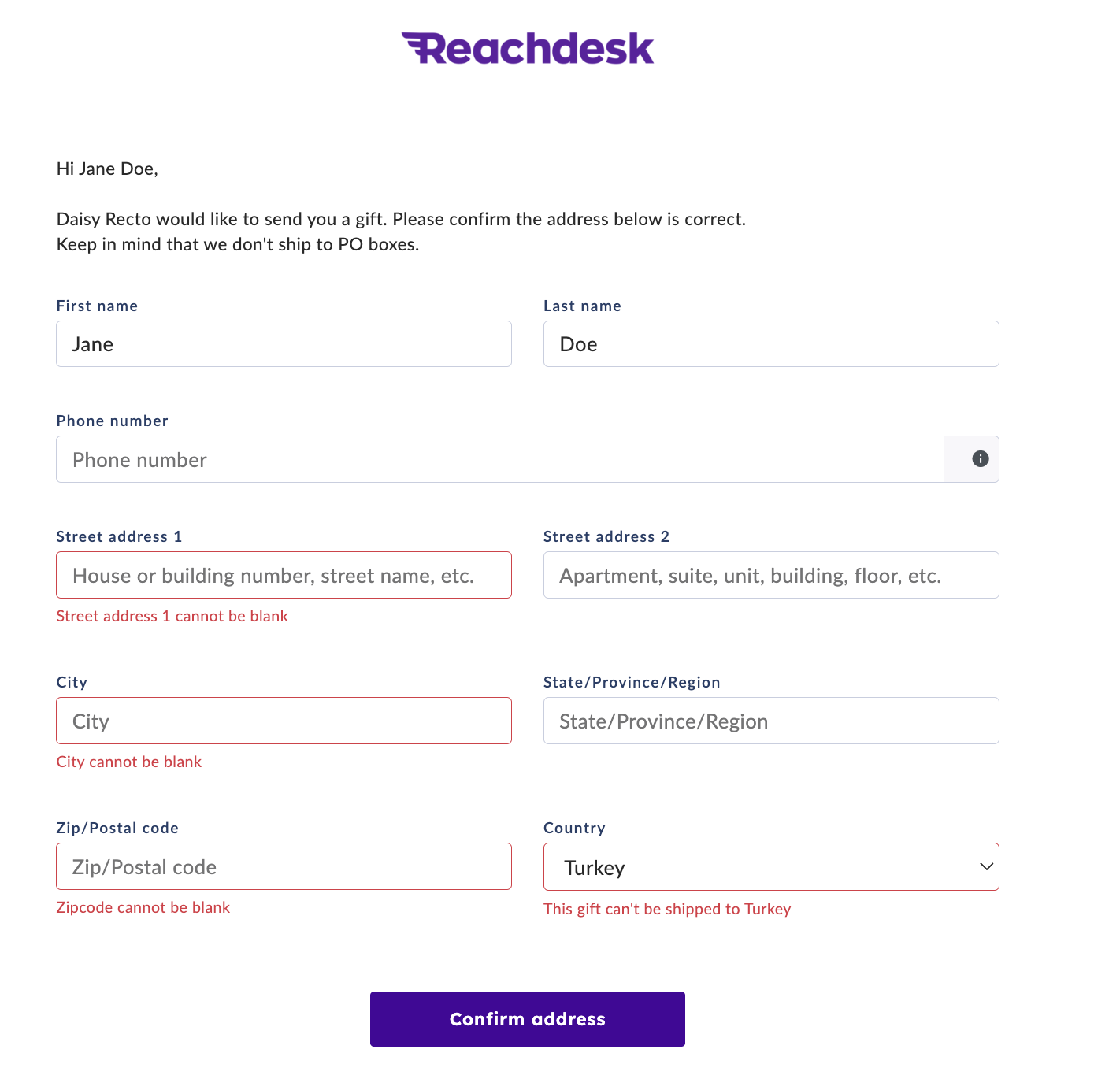Image resolution: width=1120 pixels, height=1090 pixels.
Task: Focus the Last name field
Action: (x=770, y=344)
